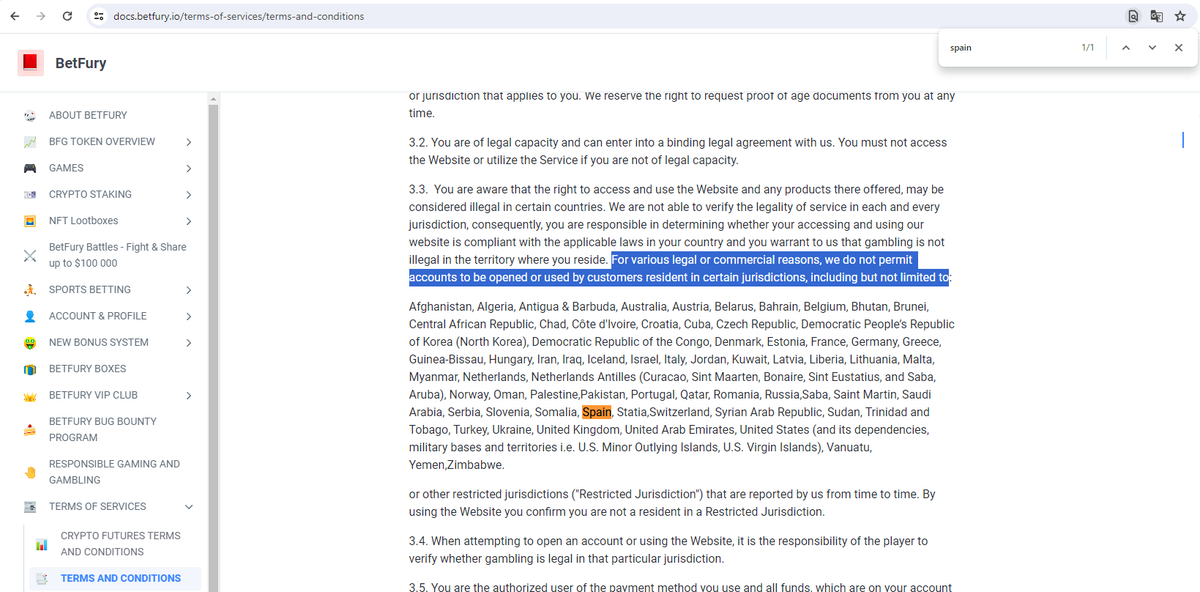Click the CRYPTO STAKING icon
The width and height of the screenshot is (1200, 592).
pyautogui.click(x=30, y=194)
